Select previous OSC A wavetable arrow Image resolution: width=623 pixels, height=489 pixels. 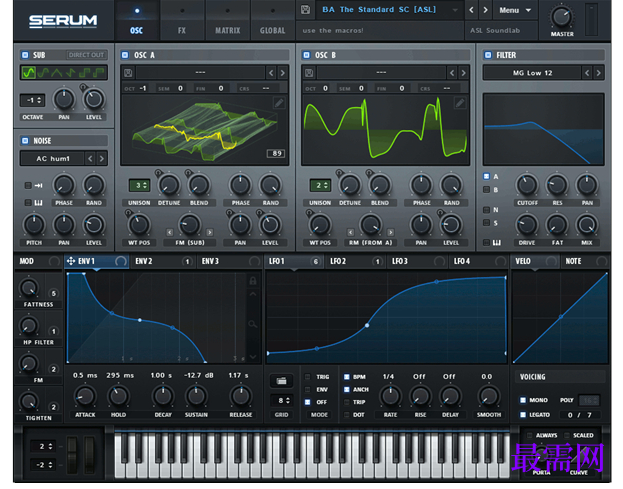[271, 73]
